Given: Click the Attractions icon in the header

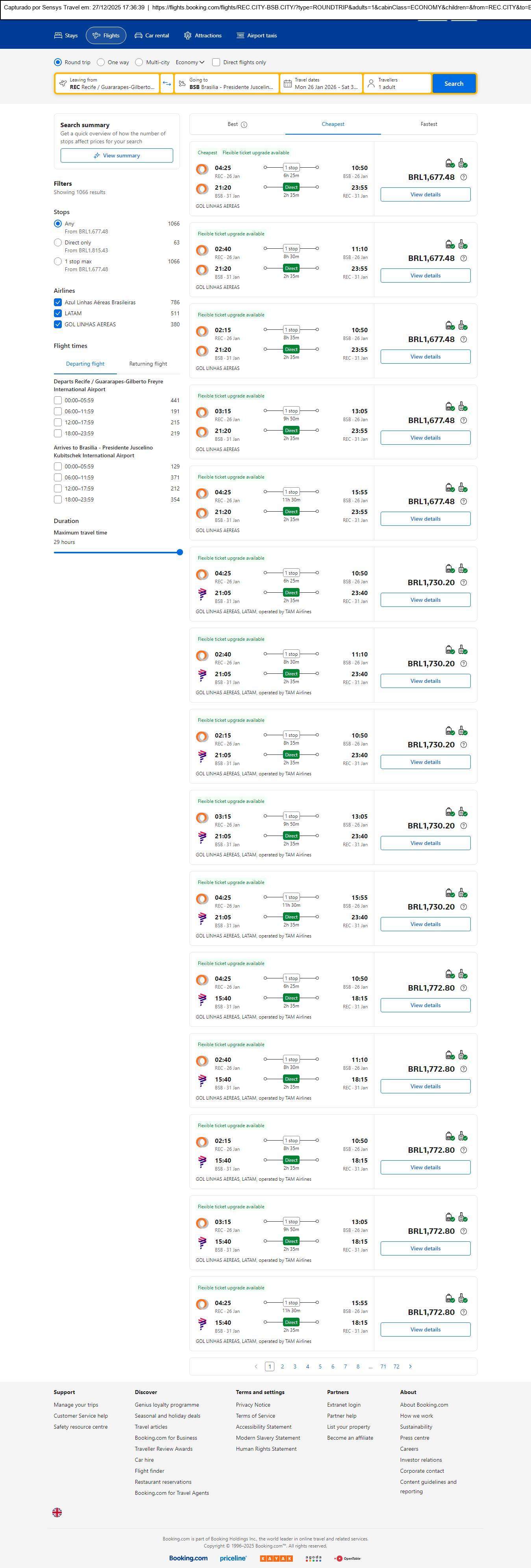Looking at the screenshot, I should click(x=187, y=36).
